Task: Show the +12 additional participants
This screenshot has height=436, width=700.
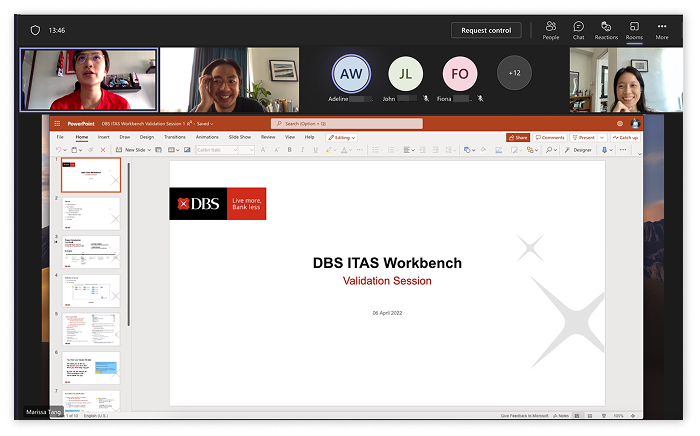Action: 514,73
